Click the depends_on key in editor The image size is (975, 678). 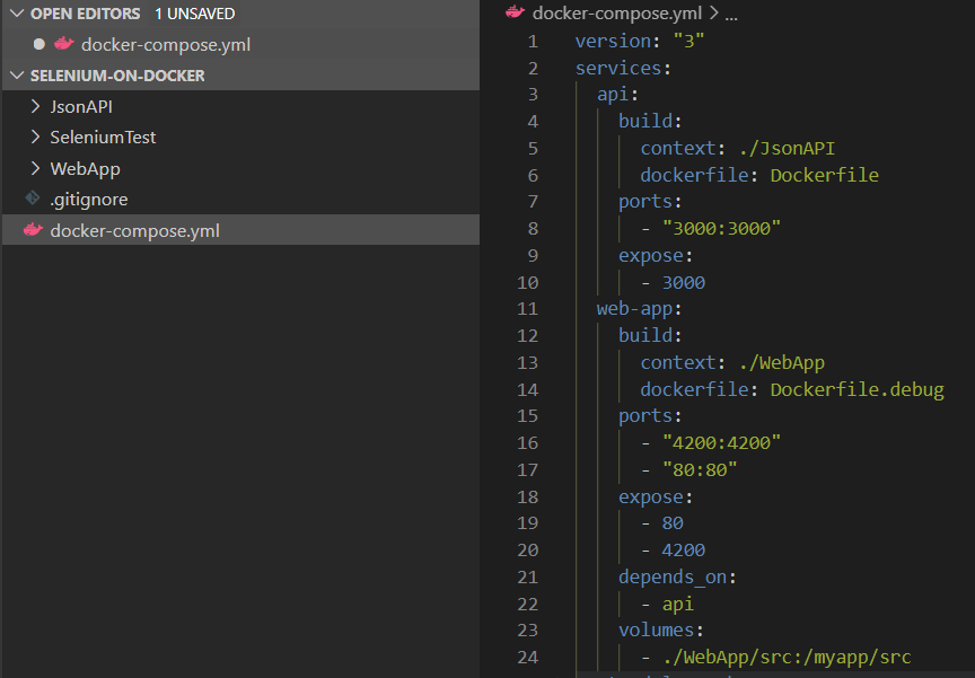[x=661, y=577]
